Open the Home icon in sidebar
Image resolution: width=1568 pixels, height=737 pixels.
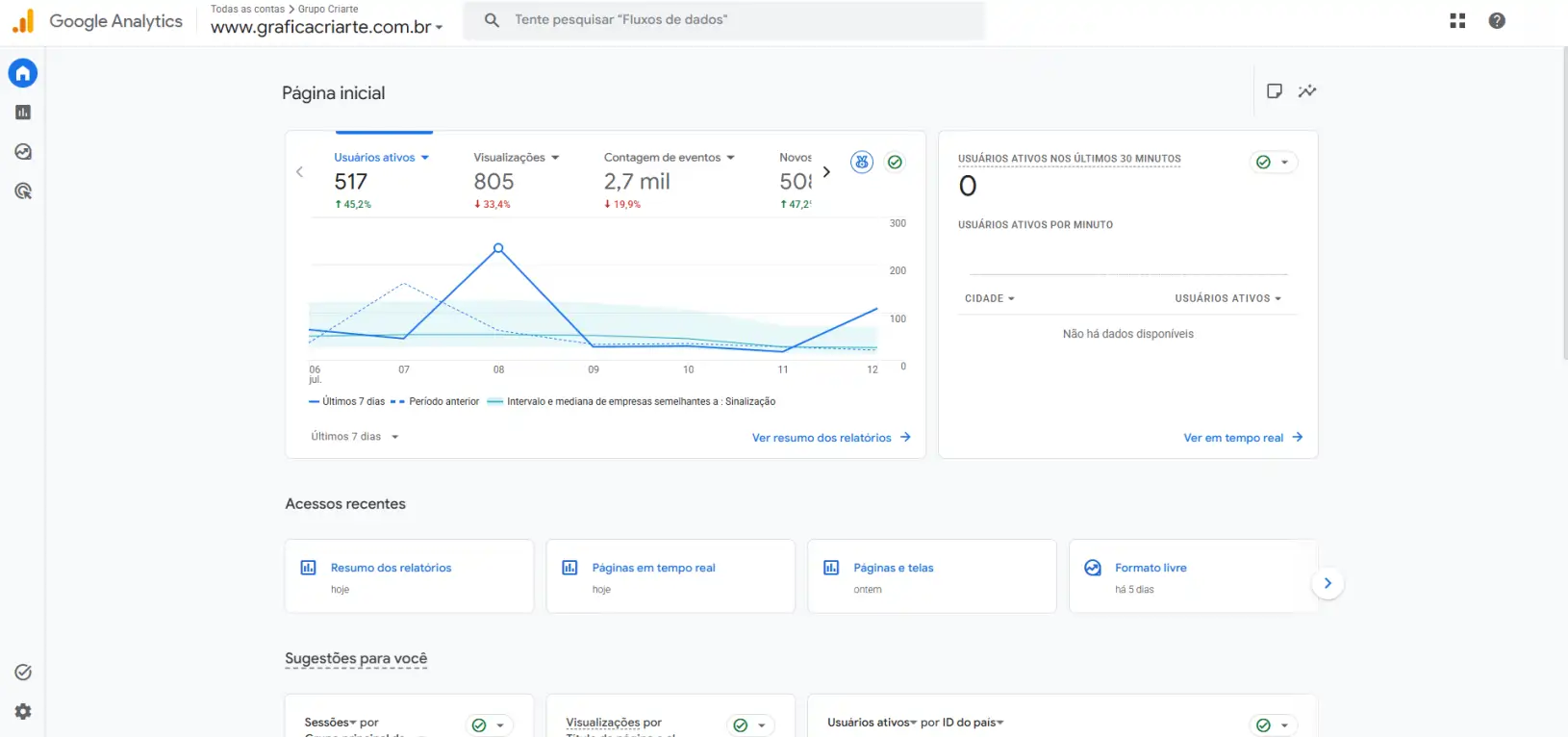click(x=23, y=73)
